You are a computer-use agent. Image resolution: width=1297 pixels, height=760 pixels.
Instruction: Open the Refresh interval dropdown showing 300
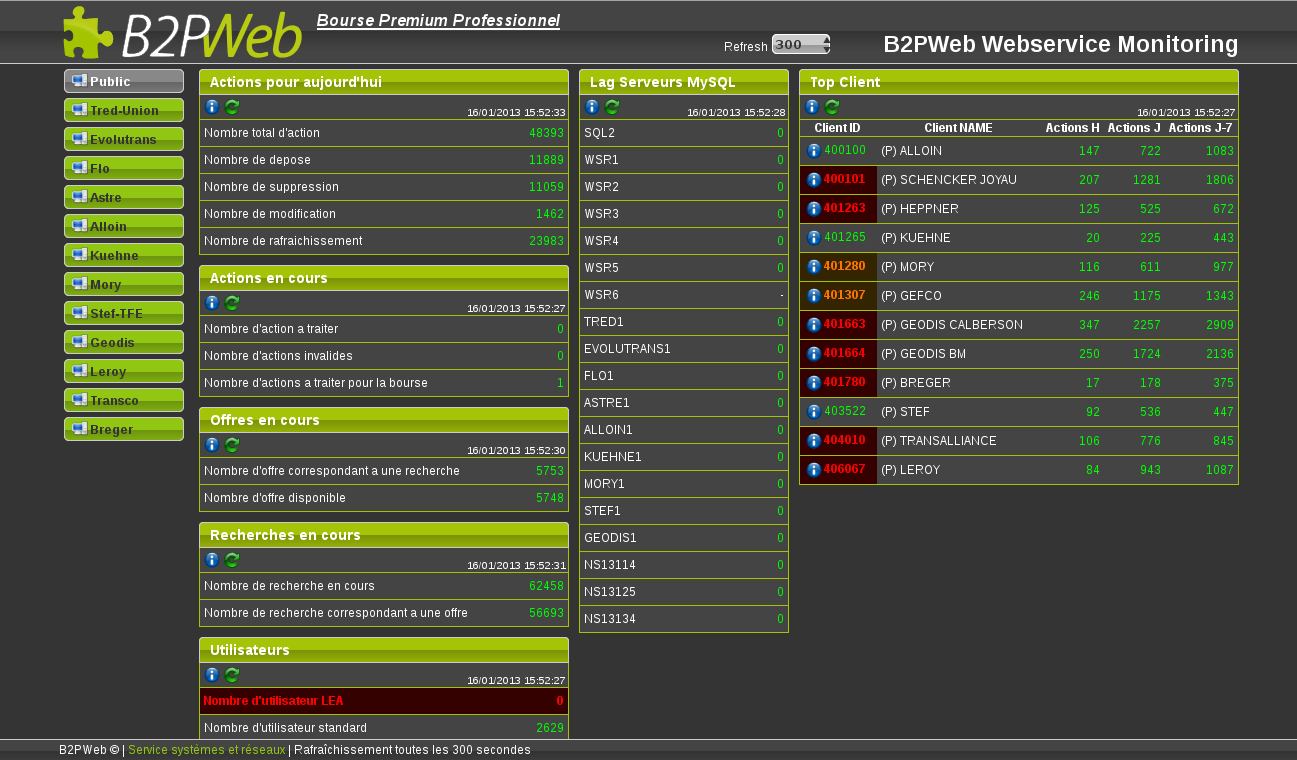coord(801,44)
